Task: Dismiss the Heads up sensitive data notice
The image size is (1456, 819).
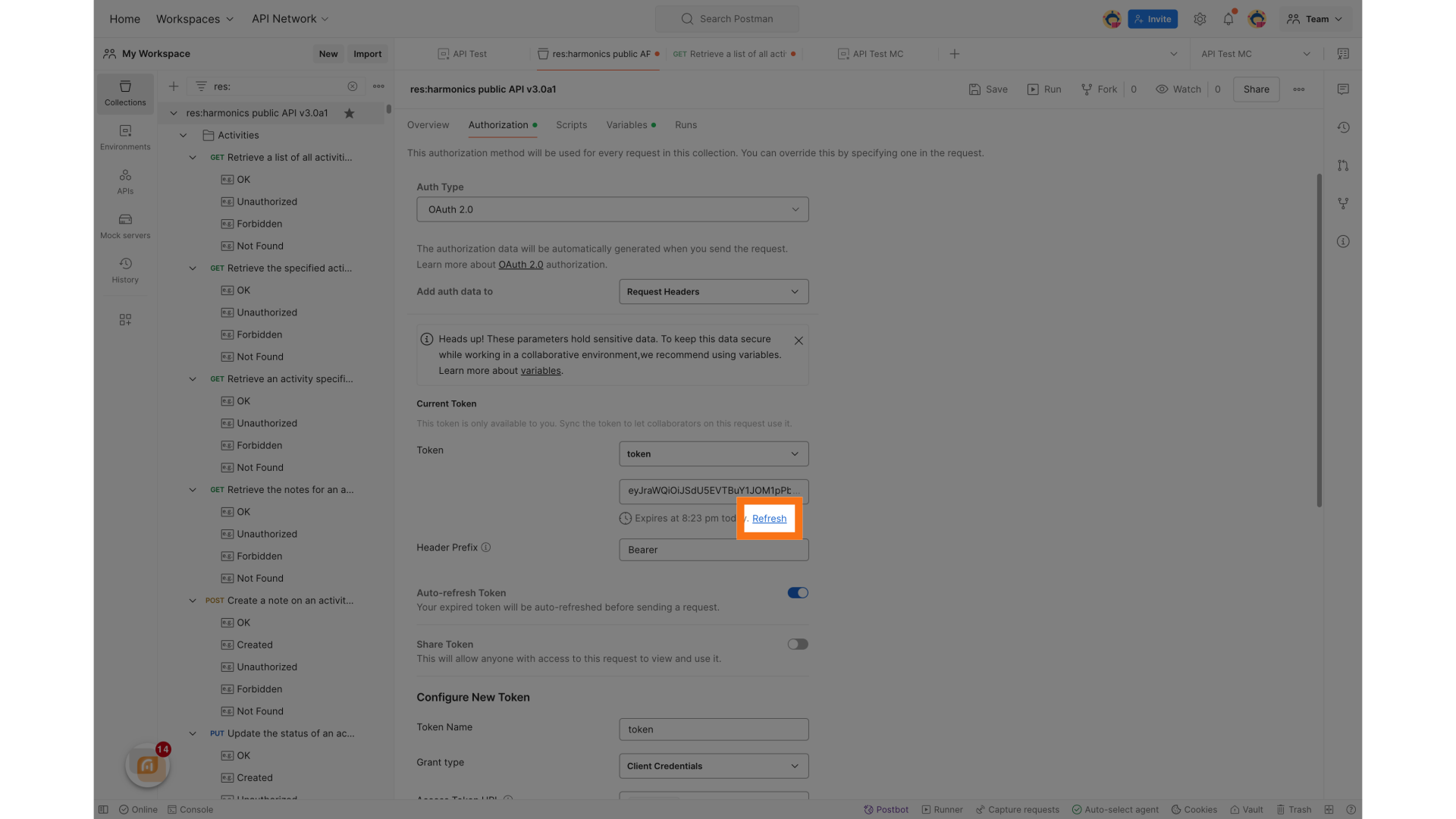Action: 799,340
